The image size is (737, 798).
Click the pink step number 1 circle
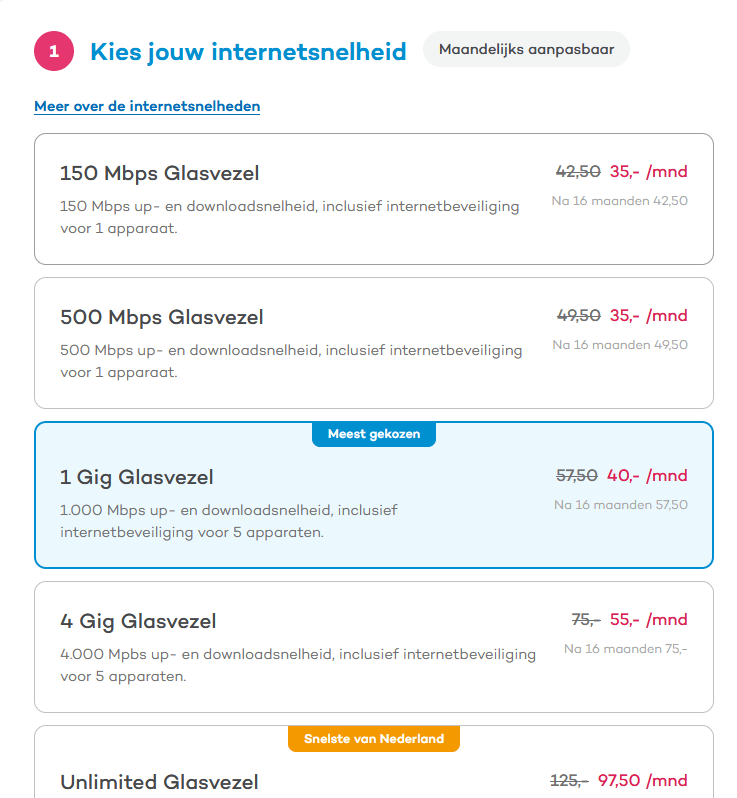[54, 51]
